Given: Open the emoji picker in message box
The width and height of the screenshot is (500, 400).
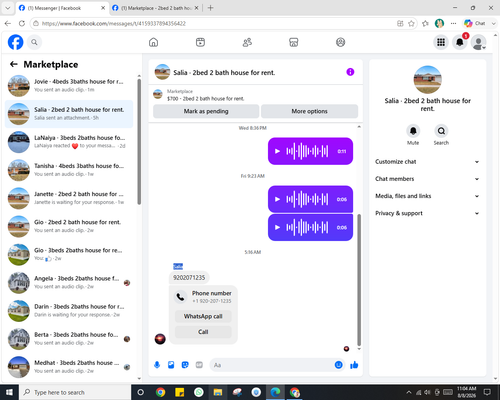Looking at the screenshot, I should coord(338,365).
